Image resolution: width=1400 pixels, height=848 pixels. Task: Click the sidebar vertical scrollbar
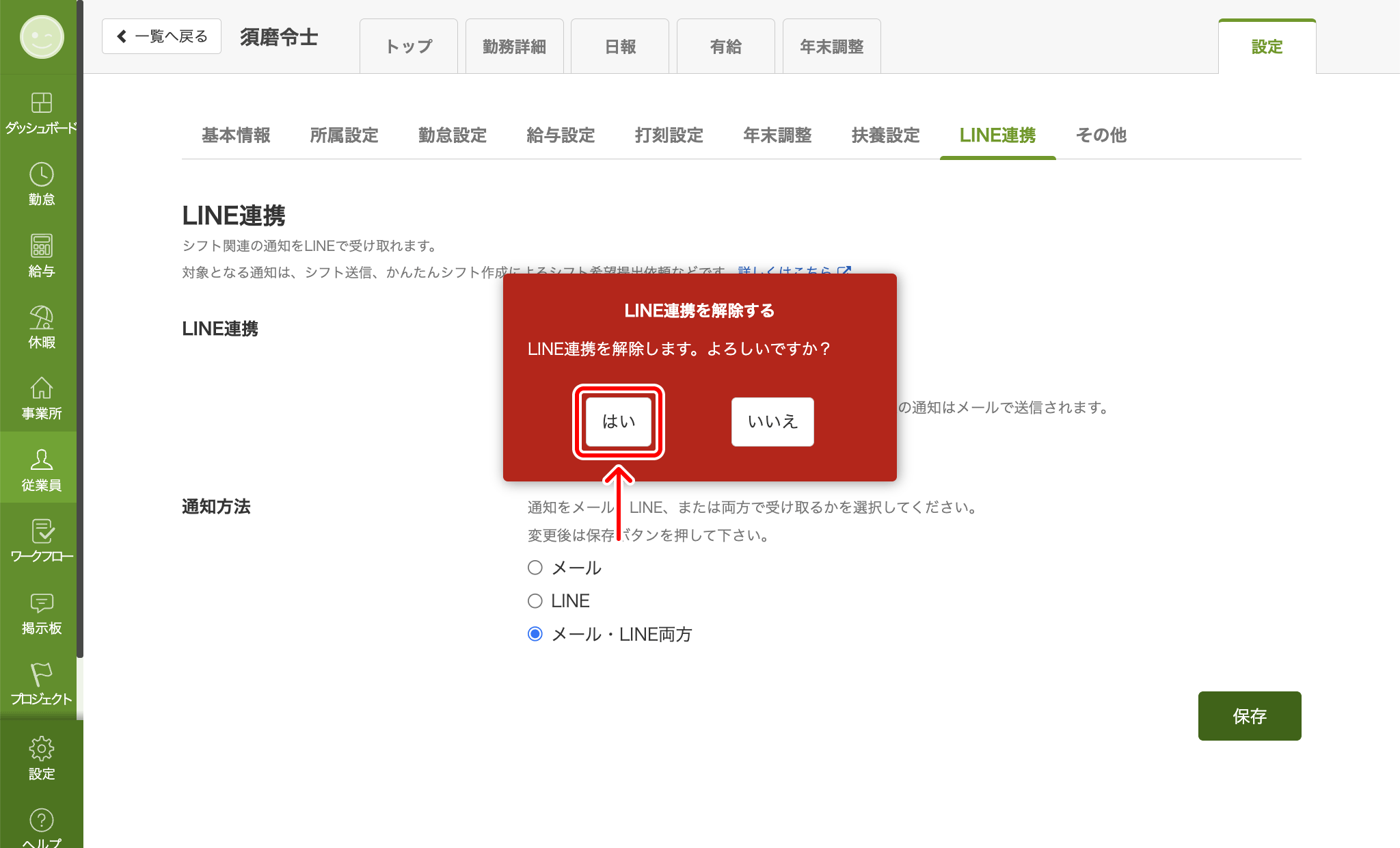(80, 328)
